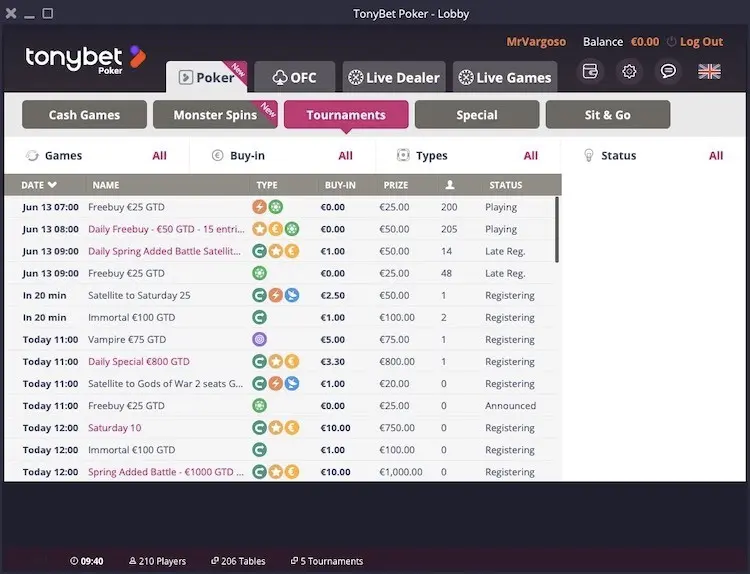Select the Tournaments section

click(x=346, y=115)
